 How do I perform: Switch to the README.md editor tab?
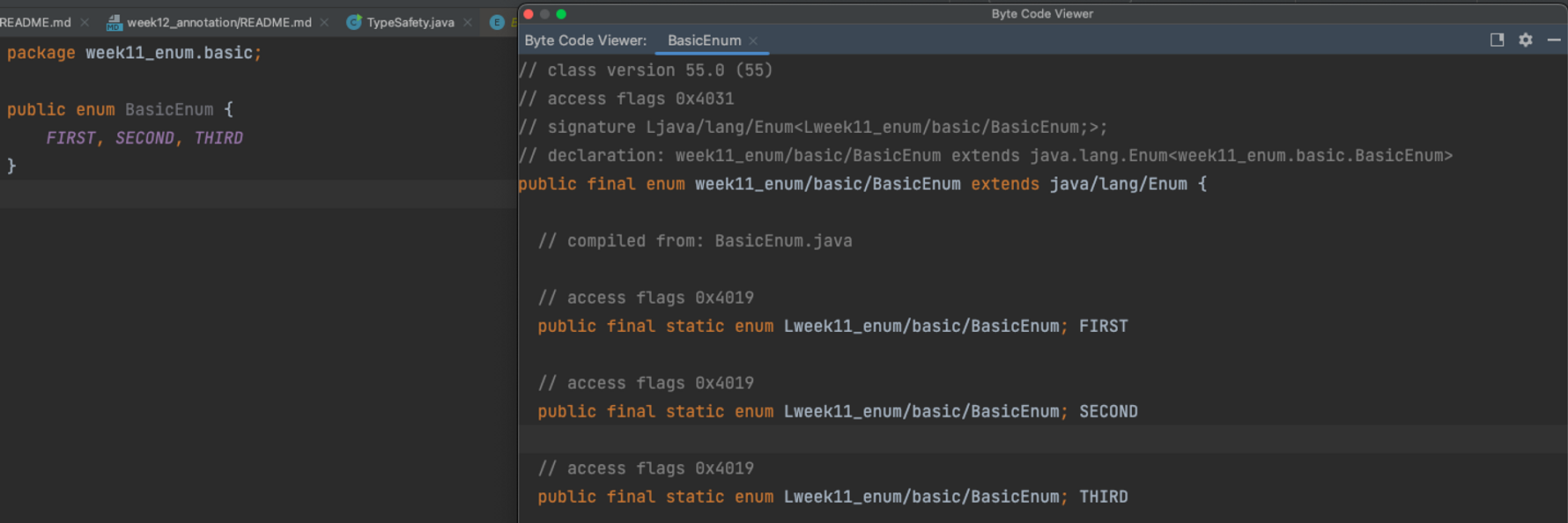tap(35, 22)
